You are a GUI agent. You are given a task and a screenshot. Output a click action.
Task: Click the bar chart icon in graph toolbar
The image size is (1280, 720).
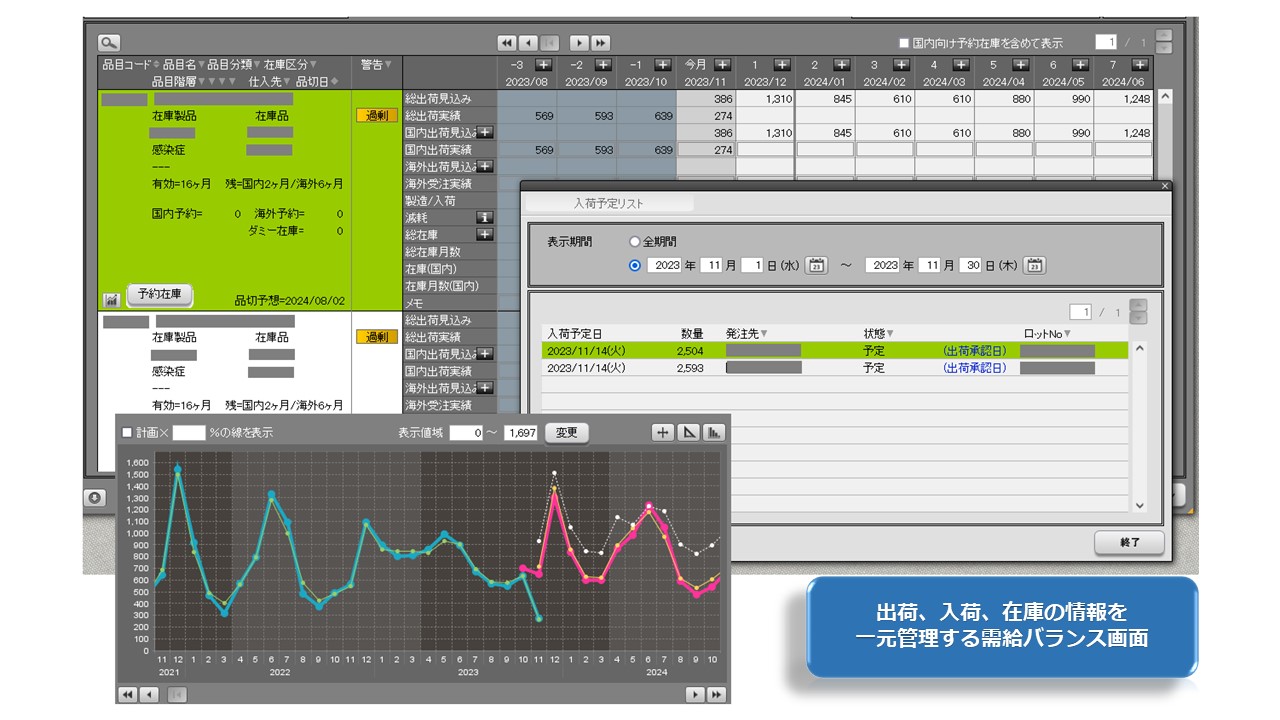coord(714,433)
